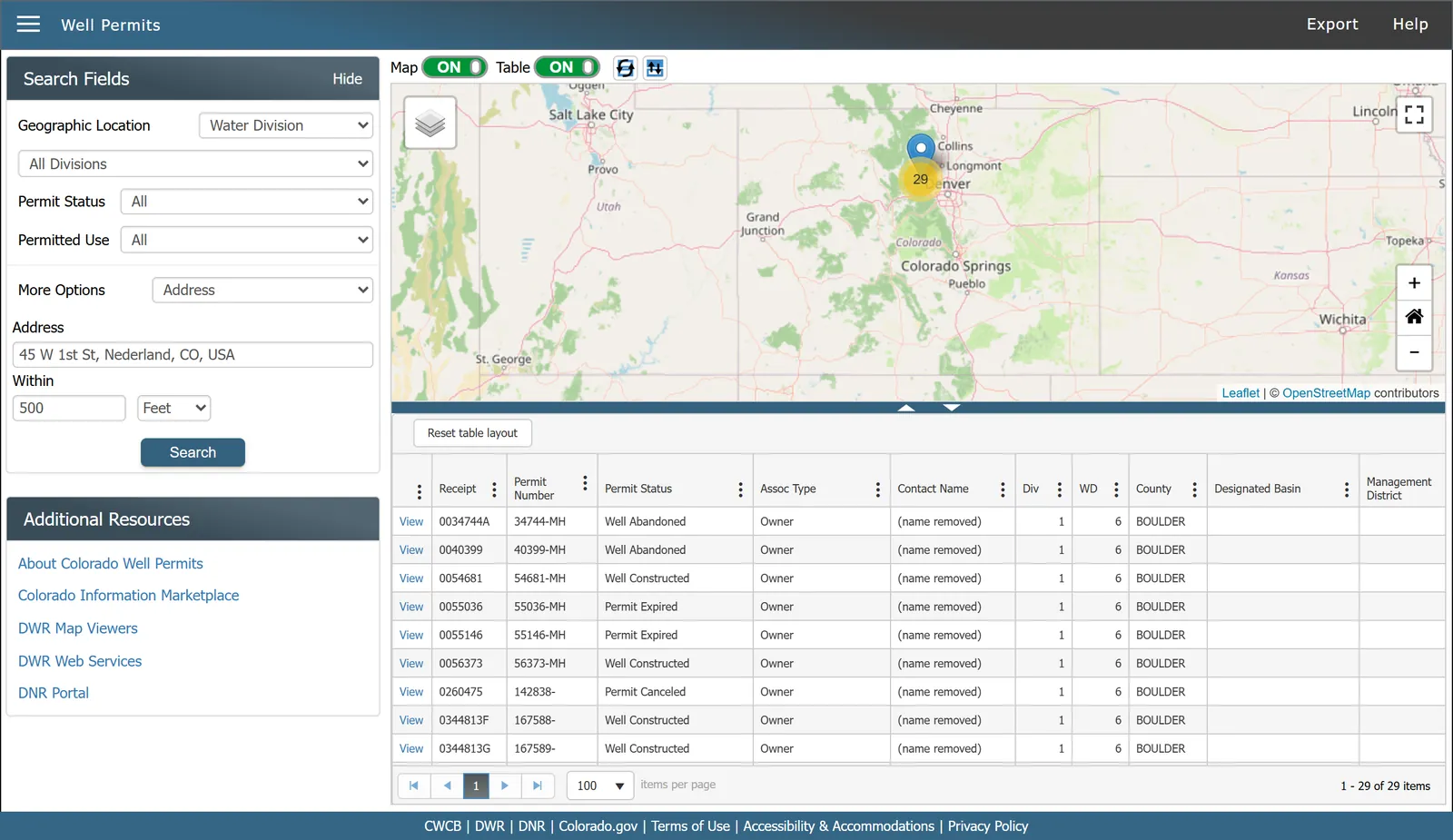1453x840 pixels.
Task: Change the Feet distance unit dropdown
Action: 173,408
